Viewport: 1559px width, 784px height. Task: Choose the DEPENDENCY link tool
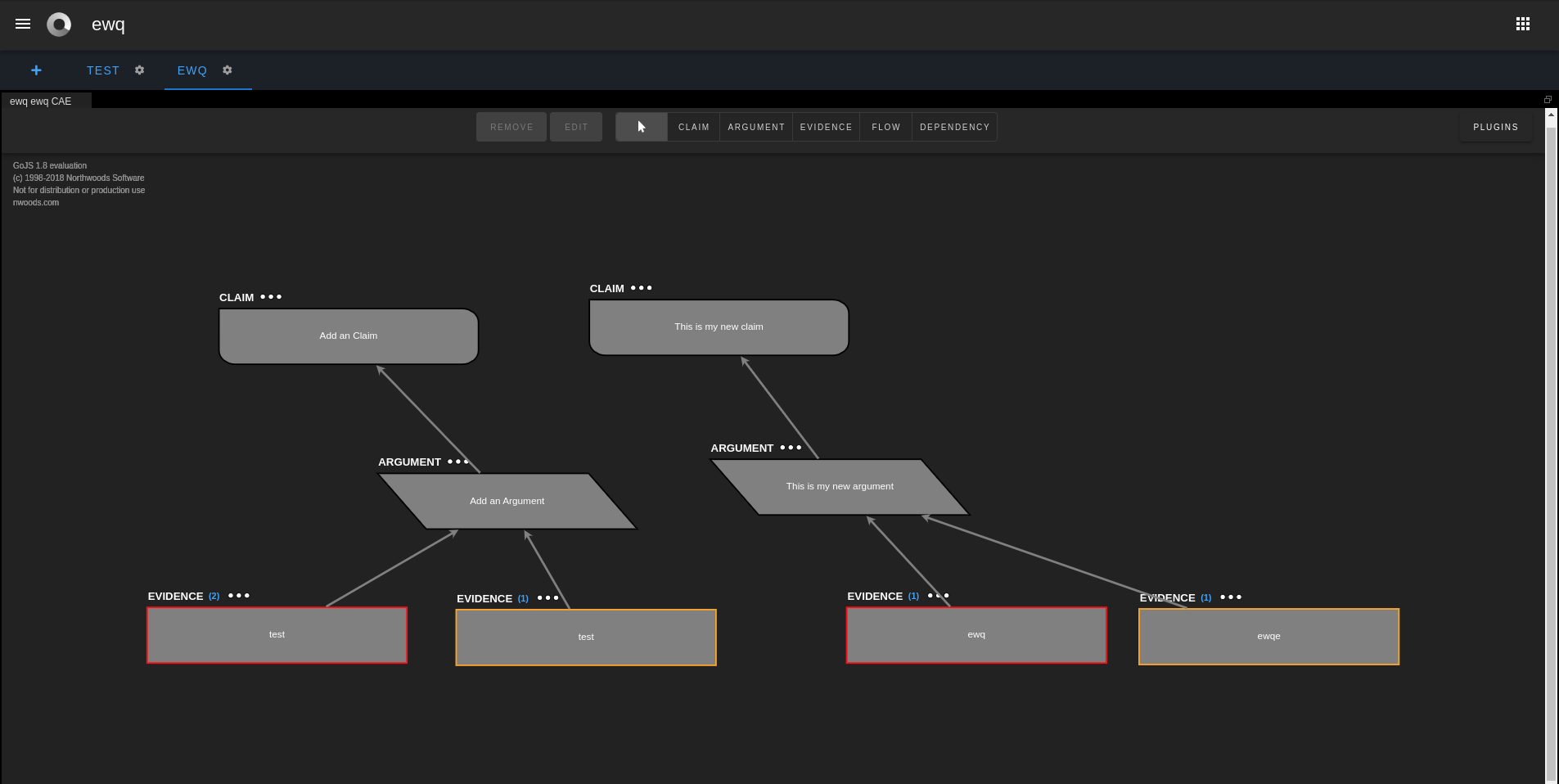click(x=955, y=127)
